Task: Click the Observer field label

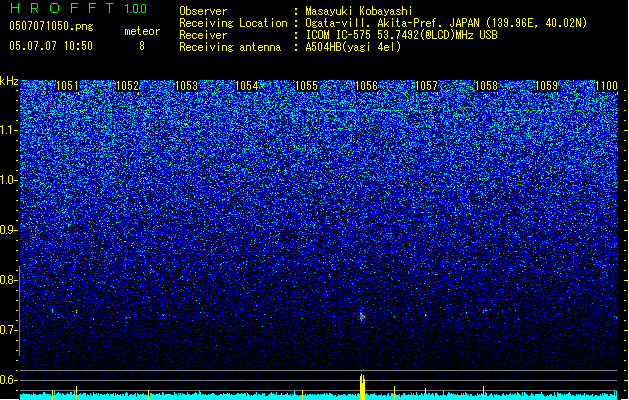Action: click(203, 11)
